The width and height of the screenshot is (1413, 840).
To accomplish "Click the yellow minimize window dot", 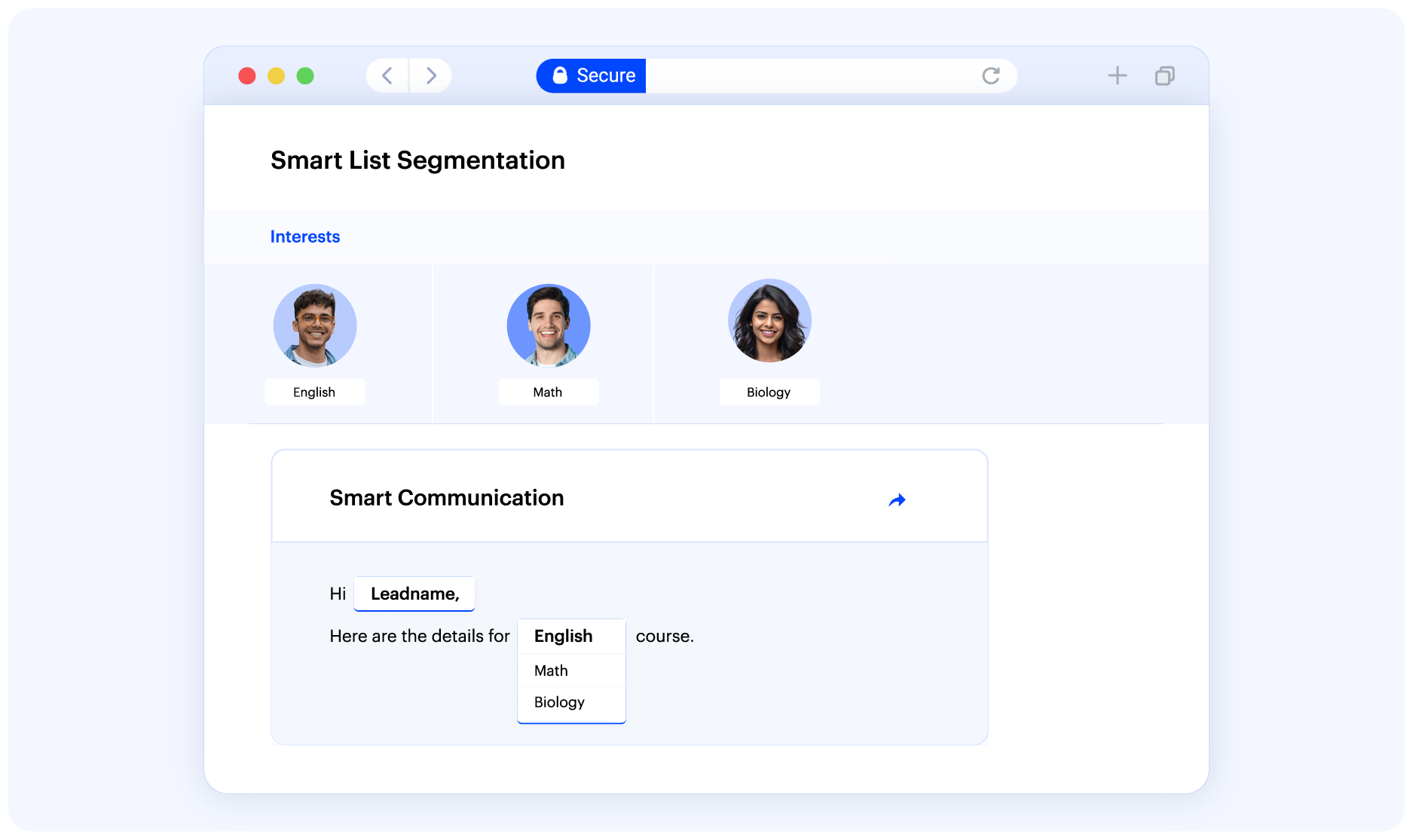I will 276,75.
